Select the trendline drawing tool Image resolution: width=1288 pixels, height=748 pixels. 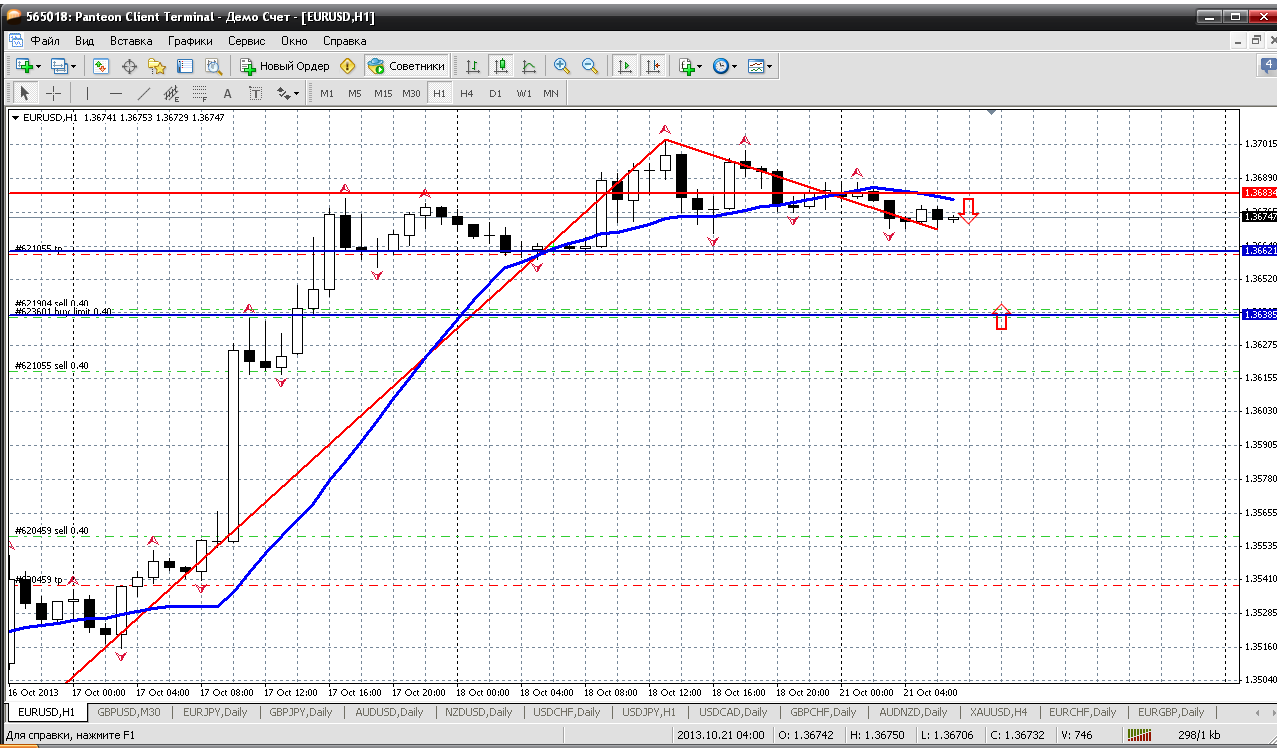[x=144, y=93]
